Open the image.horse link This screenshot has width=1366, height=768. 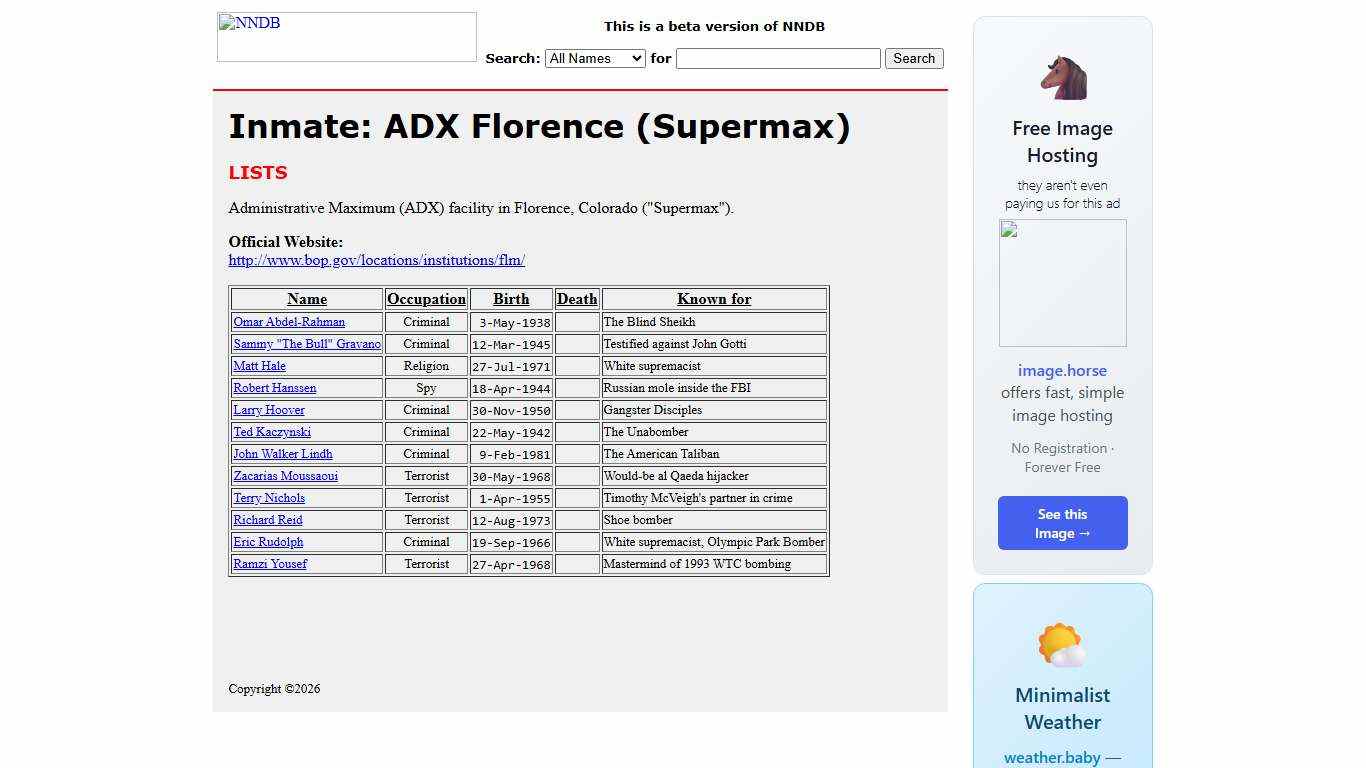coord(1062,370)
